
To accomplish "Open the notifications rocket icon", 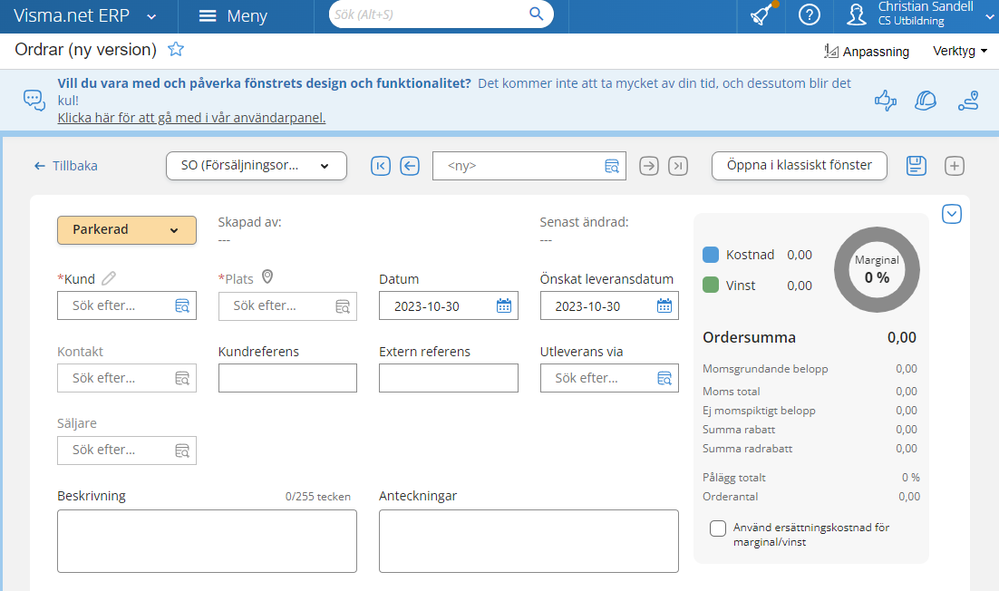I will pyautogui.click(x=763, y=14).
